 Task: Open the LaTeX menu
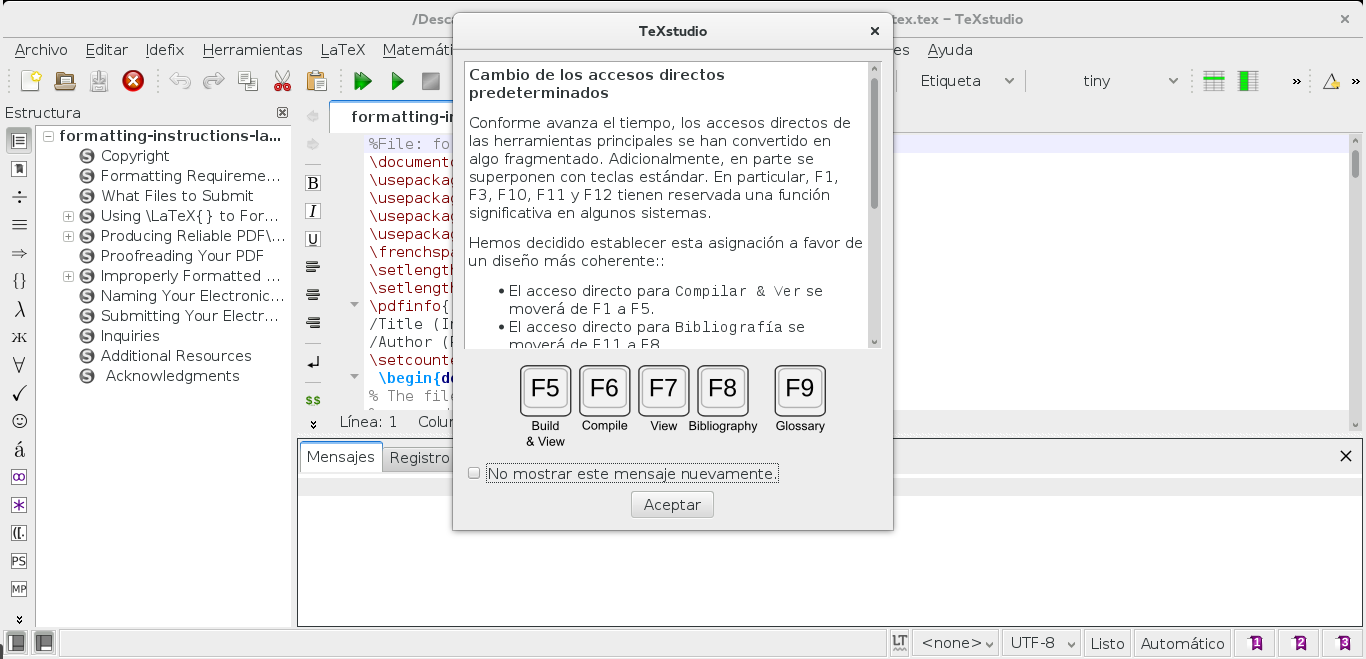coord(343,50)
